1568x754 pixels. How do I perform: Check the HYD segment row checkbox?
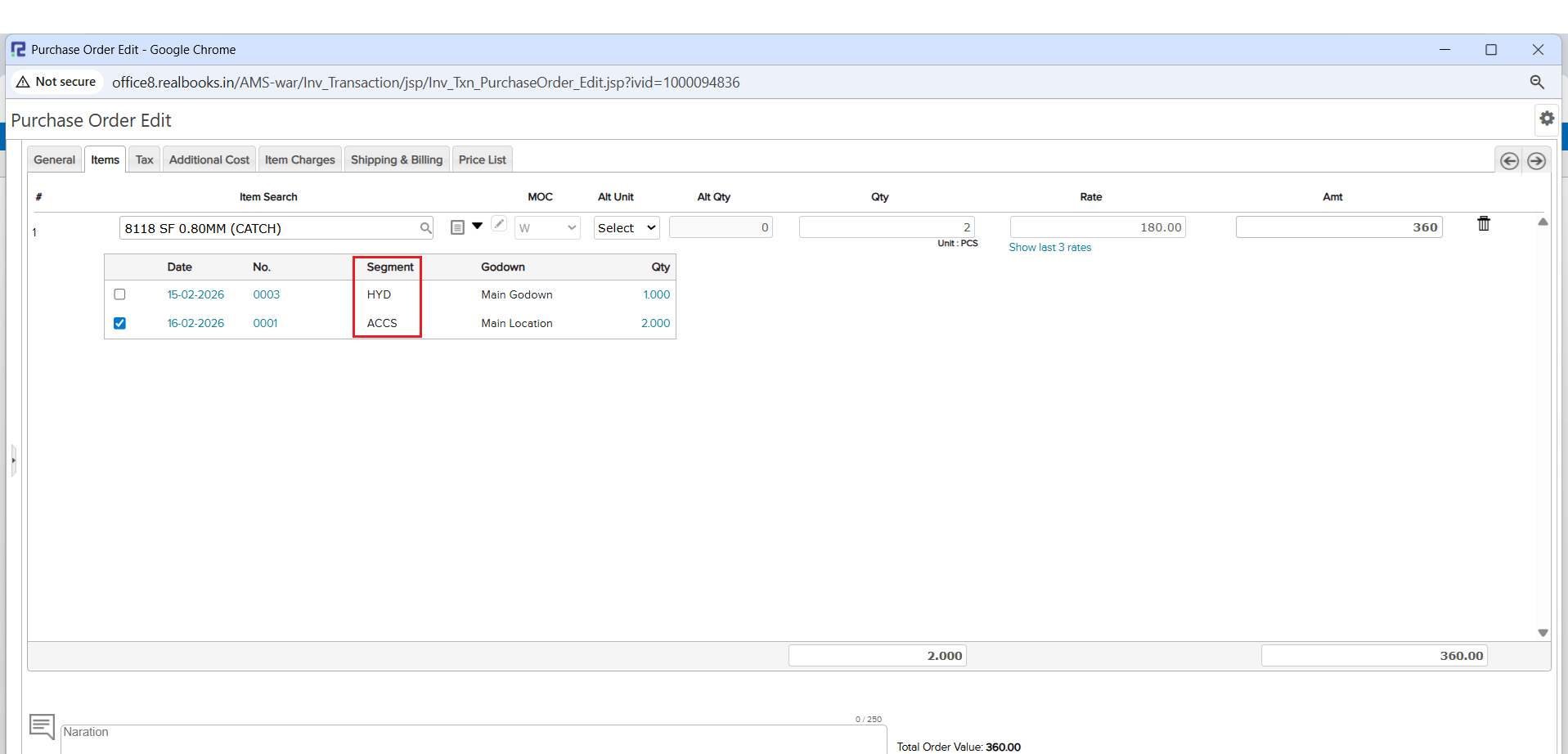(119, 294)
